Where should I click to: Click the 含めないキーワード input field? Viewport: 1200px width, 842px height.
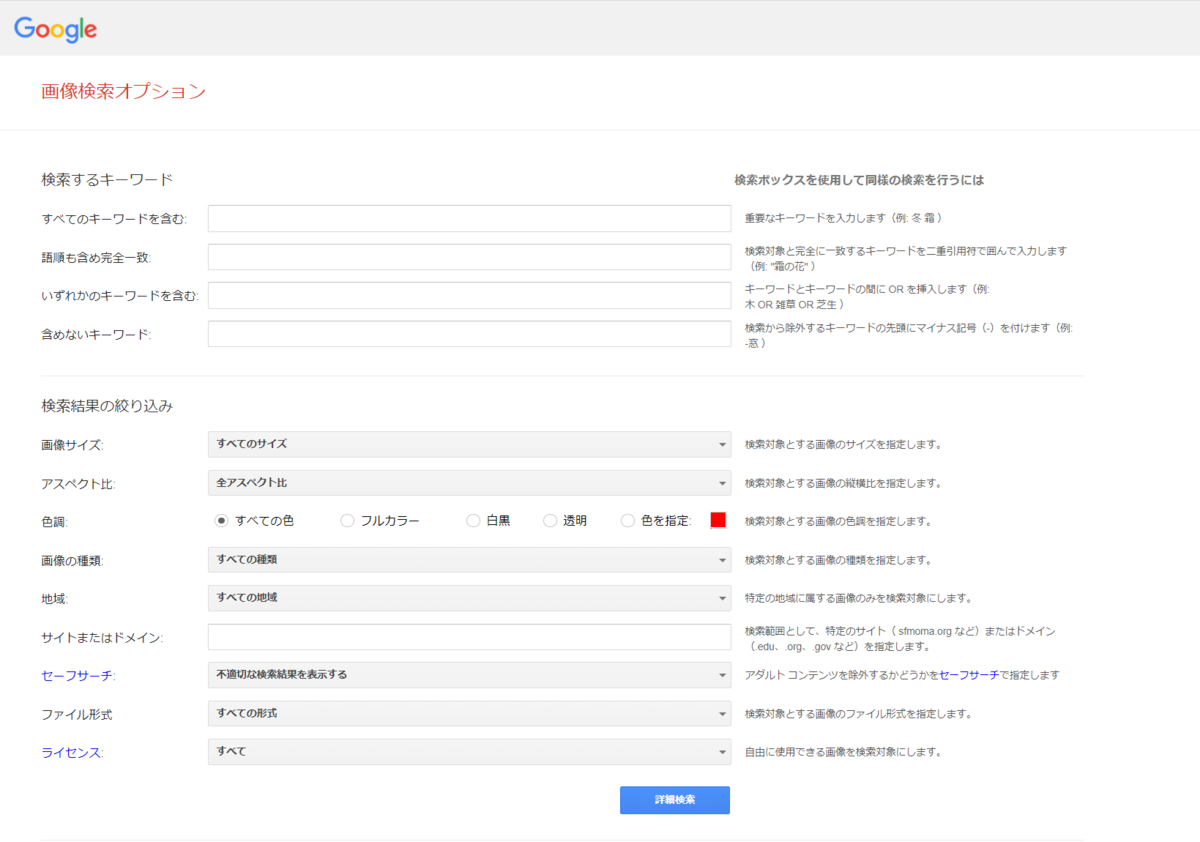point(470,333)
